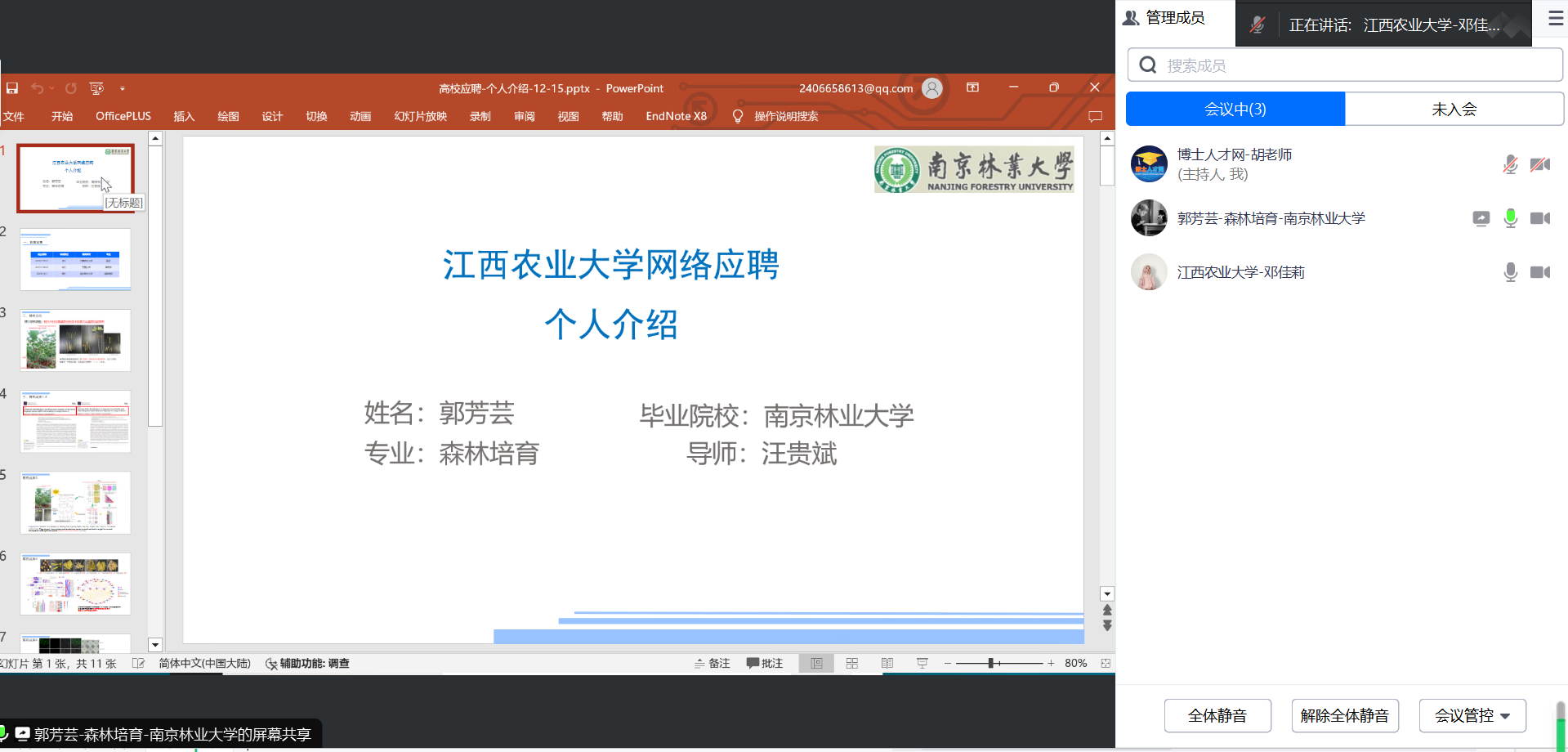The height and width of the screenshot is (752, 1568).
Task: Click the Redo icon in quick access toolbar
Action: pyautogui.click(x=71, y=88)
